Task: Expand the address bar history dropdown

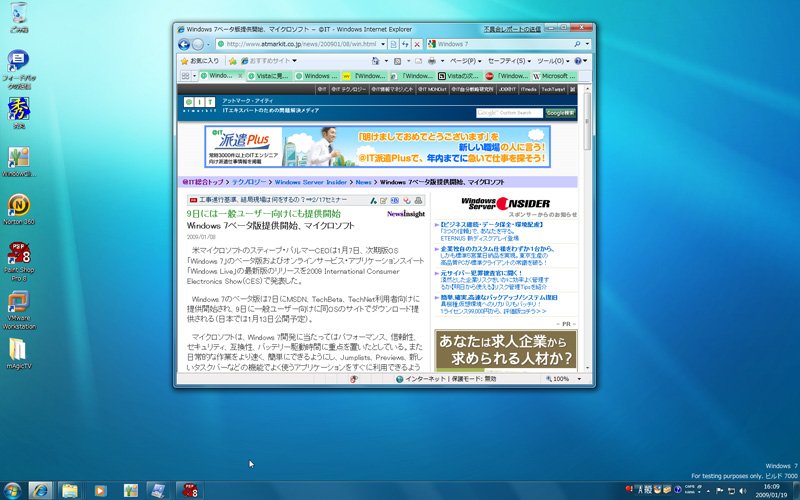Action: [383, 44]
